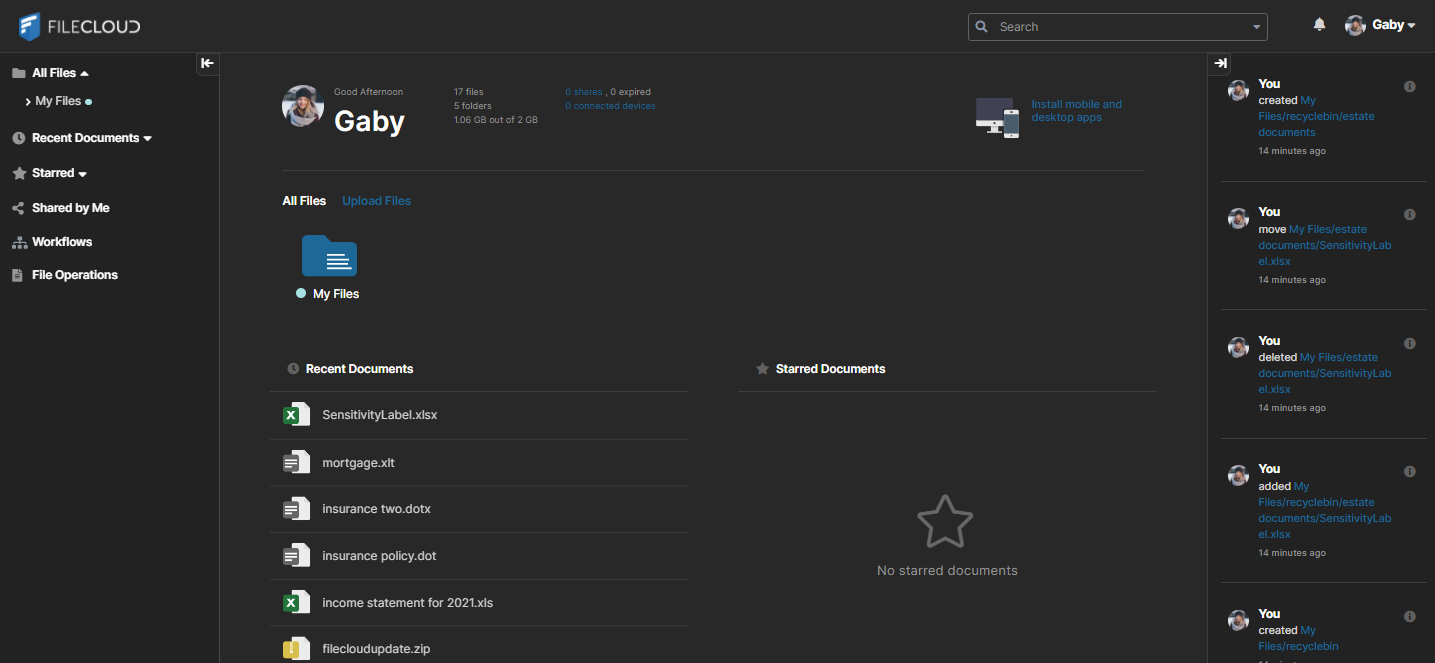1435x663 pixels.
Task: Click the Shared by Me sidebar icon
Action: (20, 207)
